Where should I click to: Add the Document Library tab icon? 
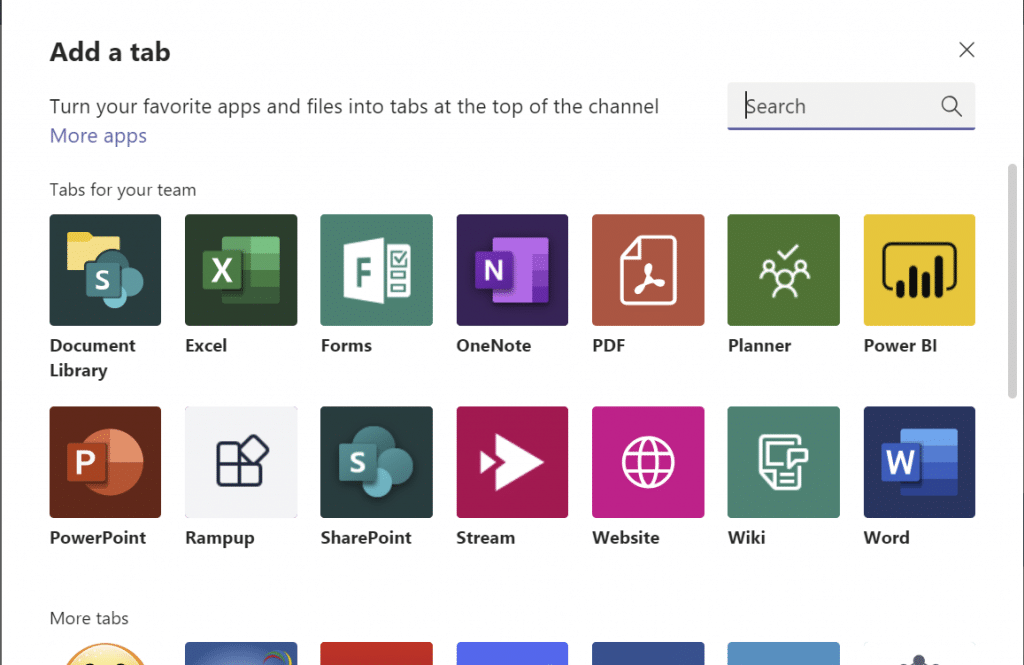coord(105,270)
